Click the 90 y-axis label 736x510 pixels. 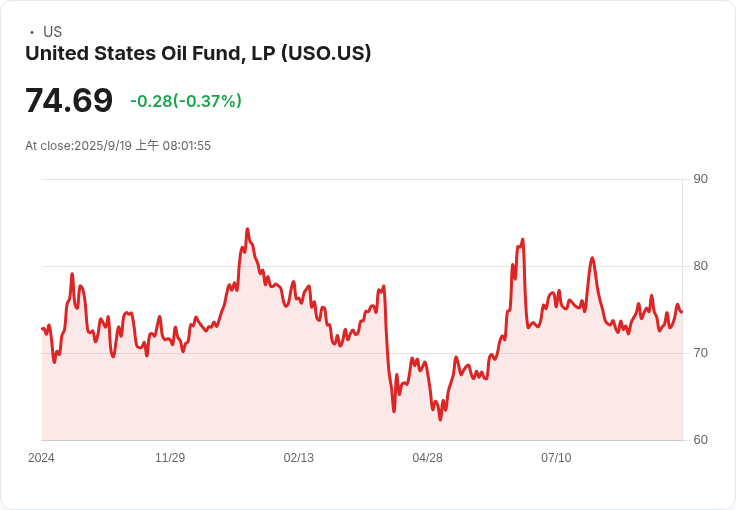point(701,179)
